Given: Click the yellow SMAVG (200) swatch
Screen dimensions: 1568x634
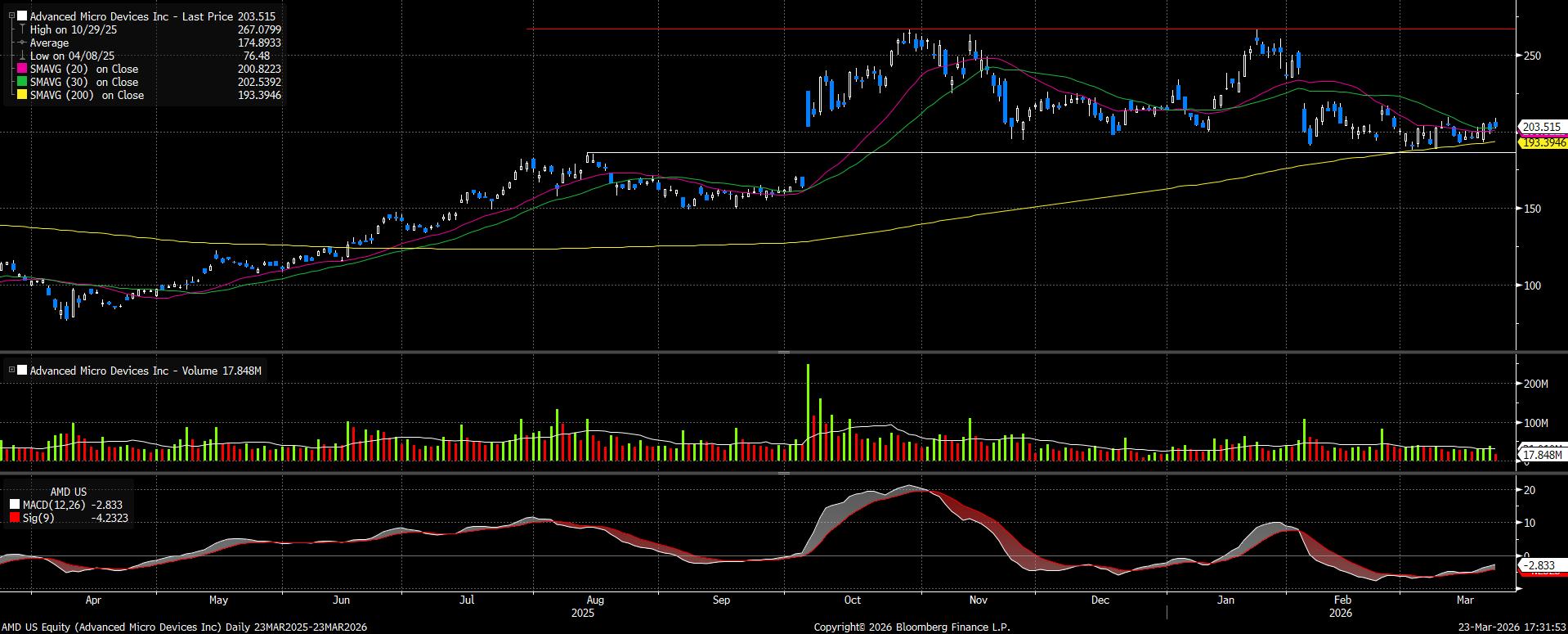Looking at the screenshot, I should point(22,95).
